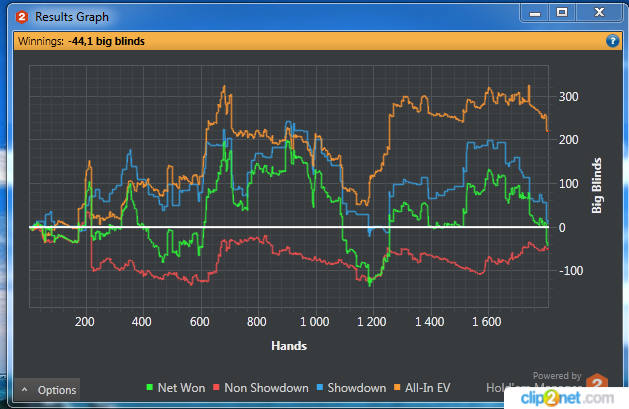Click the orange All-In EV legend swatch
This screenshot has width=629, height=409.
tap(397, 387)
